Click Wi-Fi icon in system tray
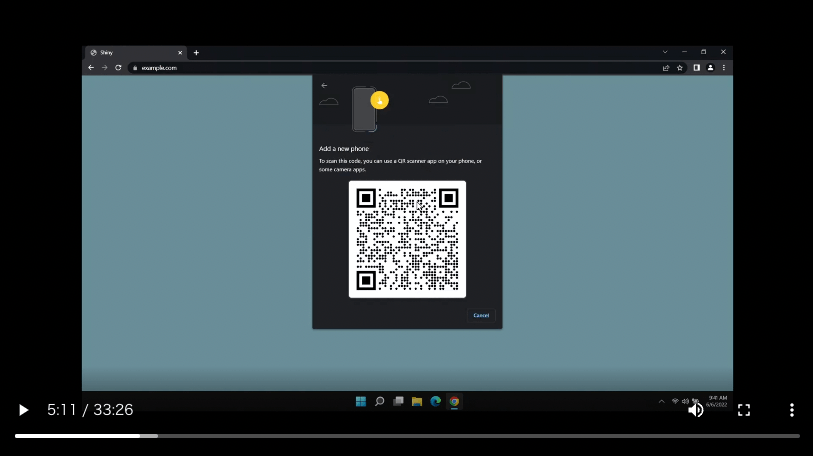The image size is (813, 456). (675, 402)
